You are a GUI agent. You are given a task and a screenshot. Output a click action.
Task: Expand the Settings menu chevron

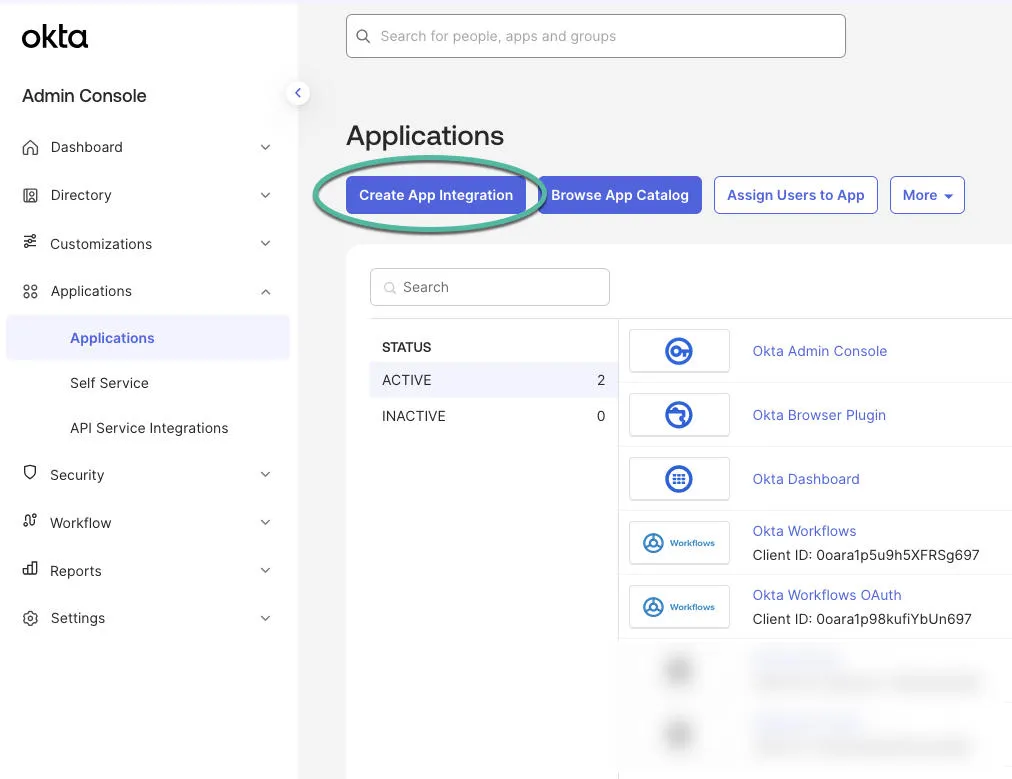point(265,618)
